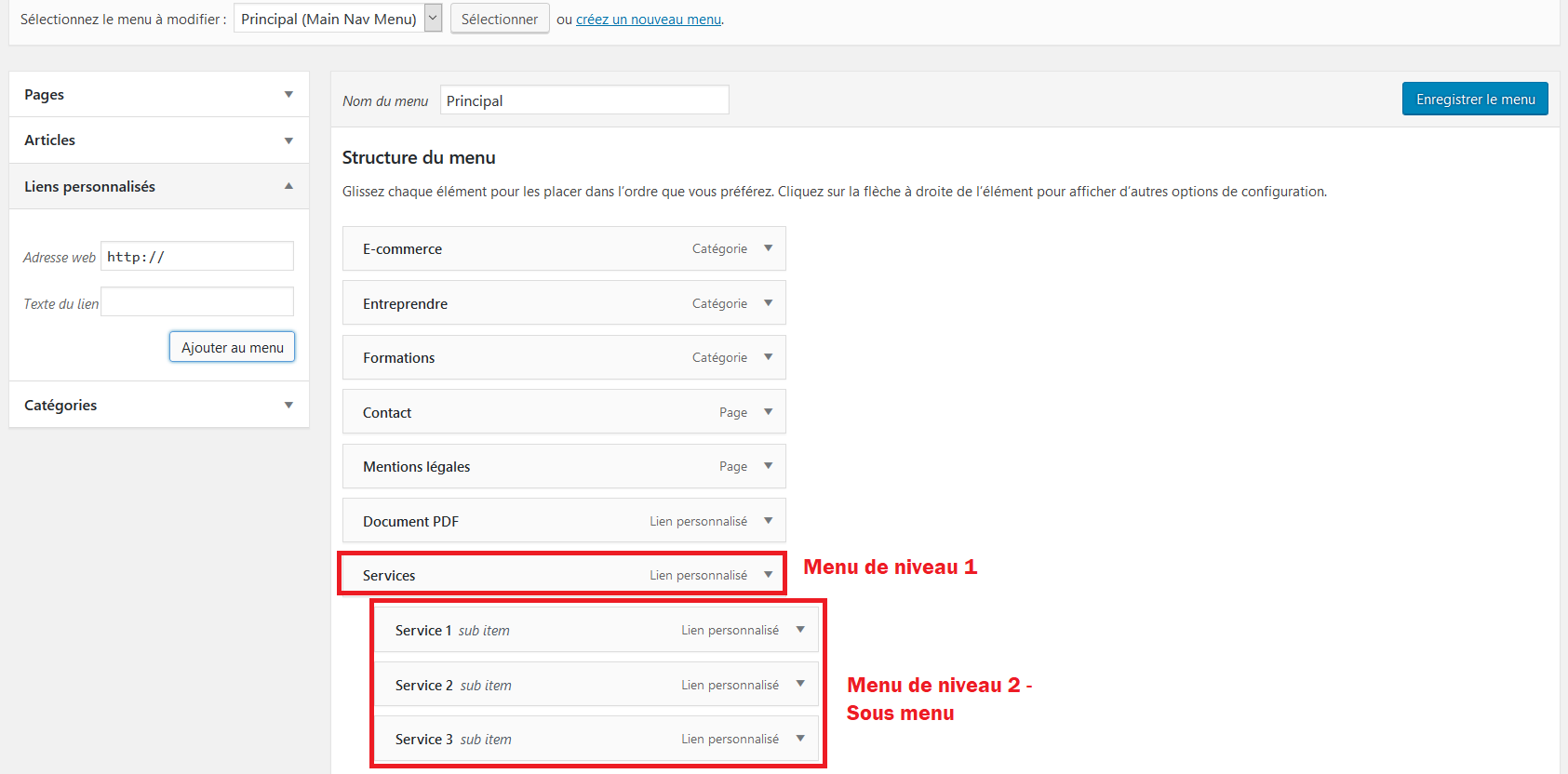Click the Articles panel title
The width and height of the screenshot is (1568, 774).
pos(49,140)
